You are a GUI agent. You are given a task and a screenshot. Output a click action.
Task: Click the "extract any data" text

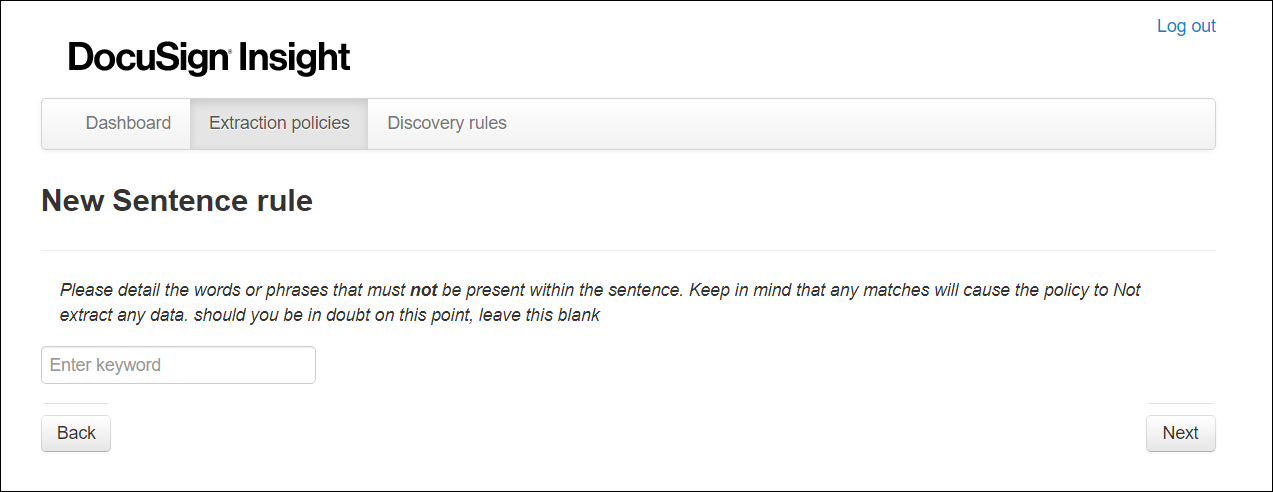[121, 315]
